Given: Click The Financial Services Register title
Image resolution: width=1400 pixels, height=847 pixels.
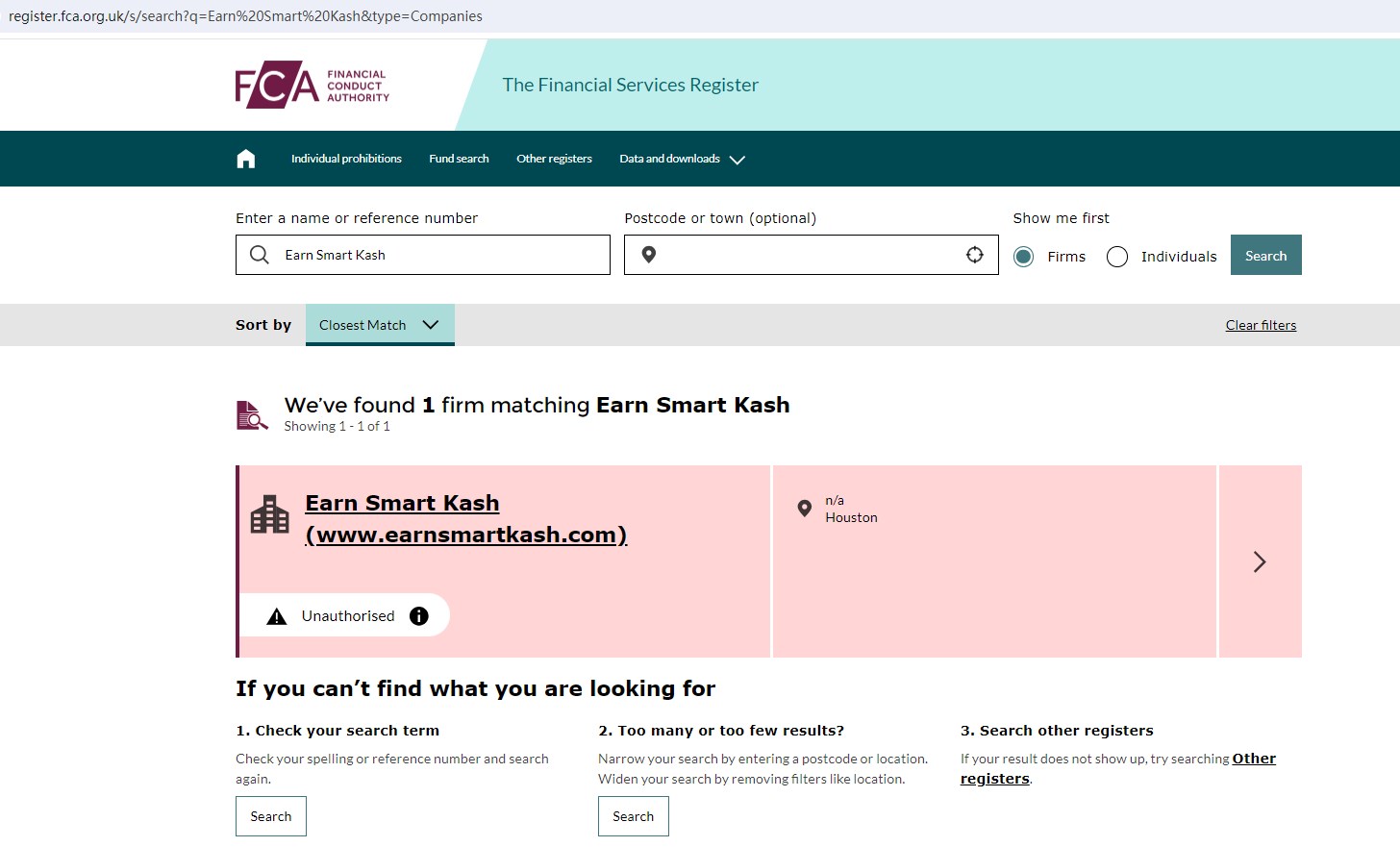Looking at the screenshot, I should coord(631,85).
